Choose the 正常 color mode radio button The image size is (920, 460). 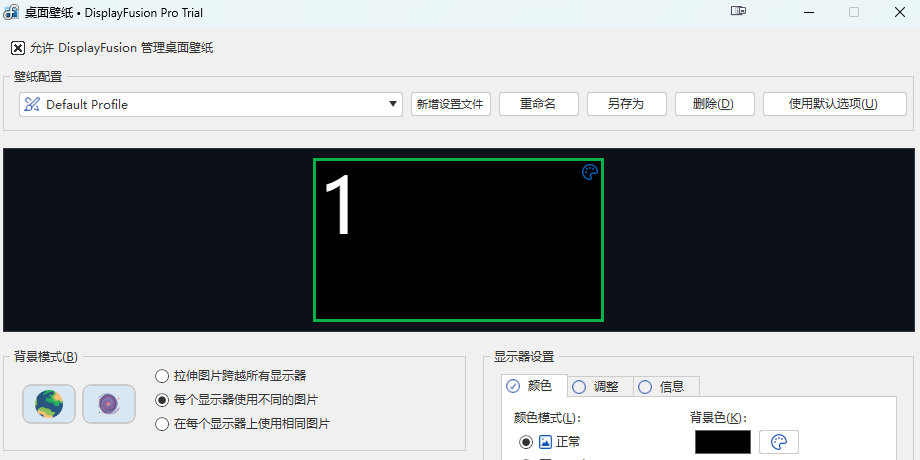pos(526,441)
